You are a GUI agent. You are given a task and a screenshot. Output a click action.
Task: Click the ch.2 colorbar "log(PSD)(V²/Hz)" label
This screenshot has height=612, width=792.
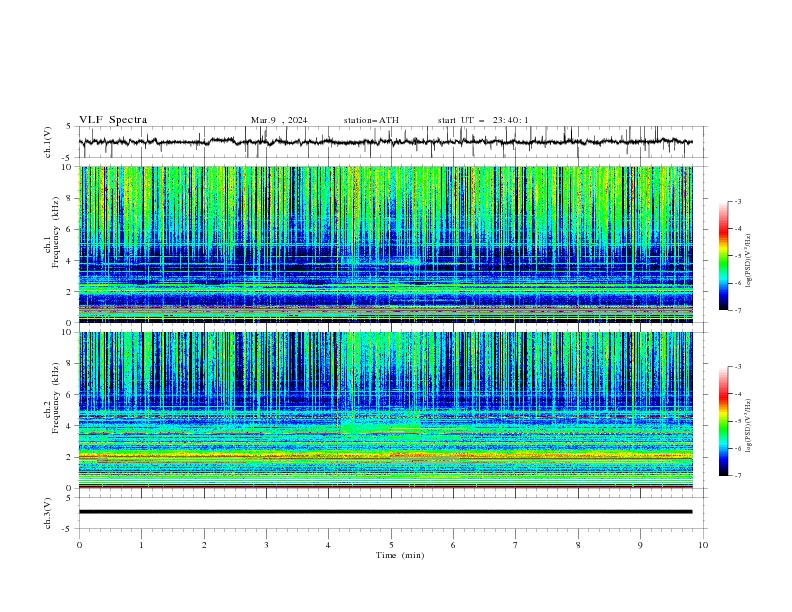[x=750, y=425]
